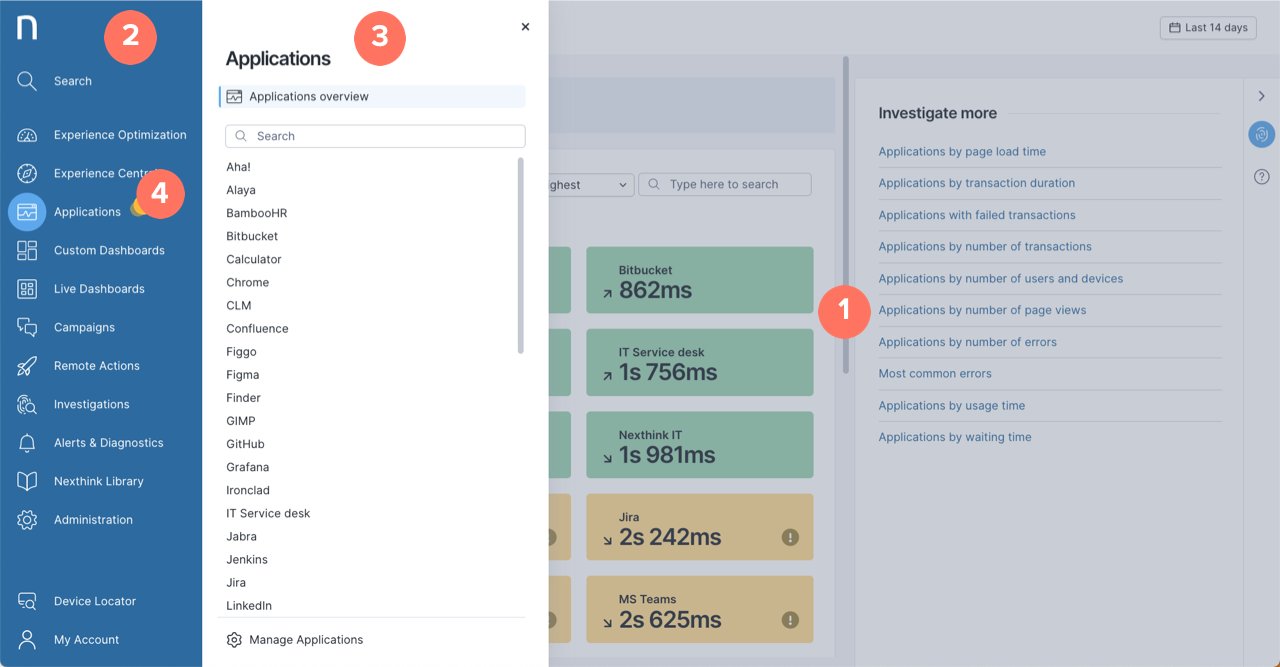1280x667 pixels.
Task: Click the Administration gear icon
Action: (x=27, y=520)
